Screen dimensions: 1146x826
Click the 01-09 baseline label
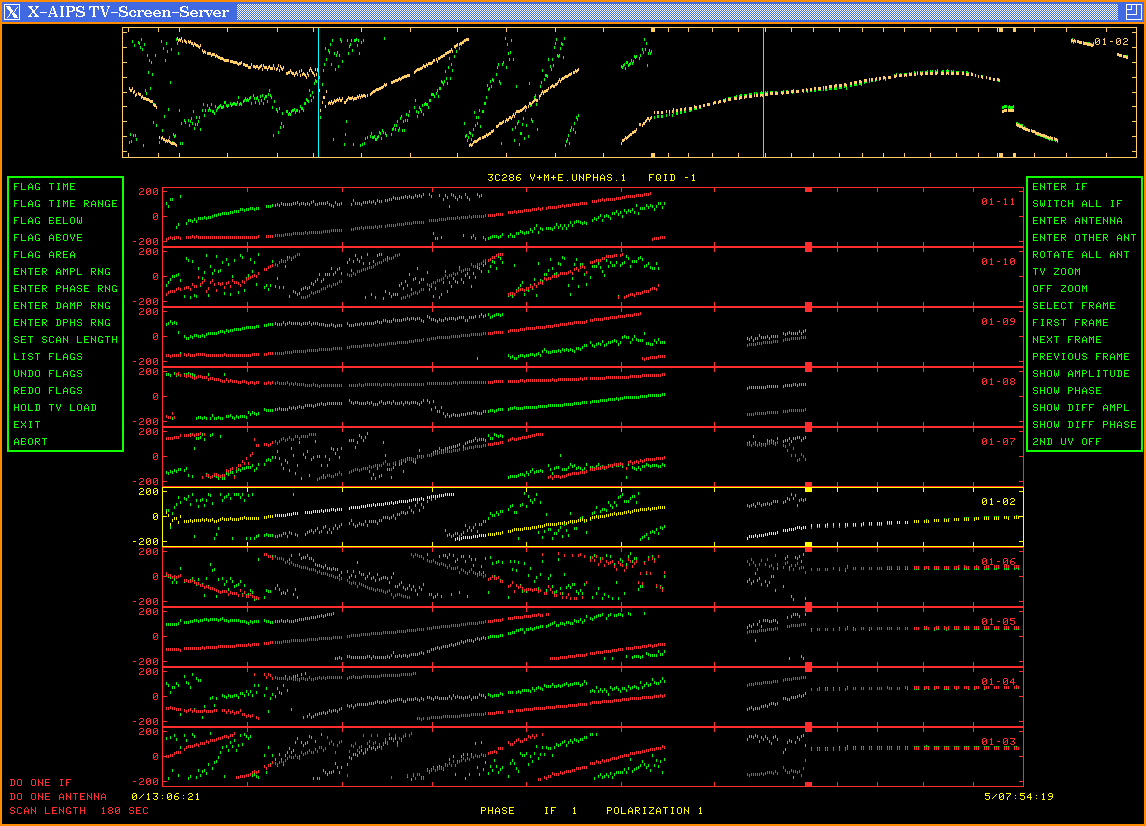[998, 322]
